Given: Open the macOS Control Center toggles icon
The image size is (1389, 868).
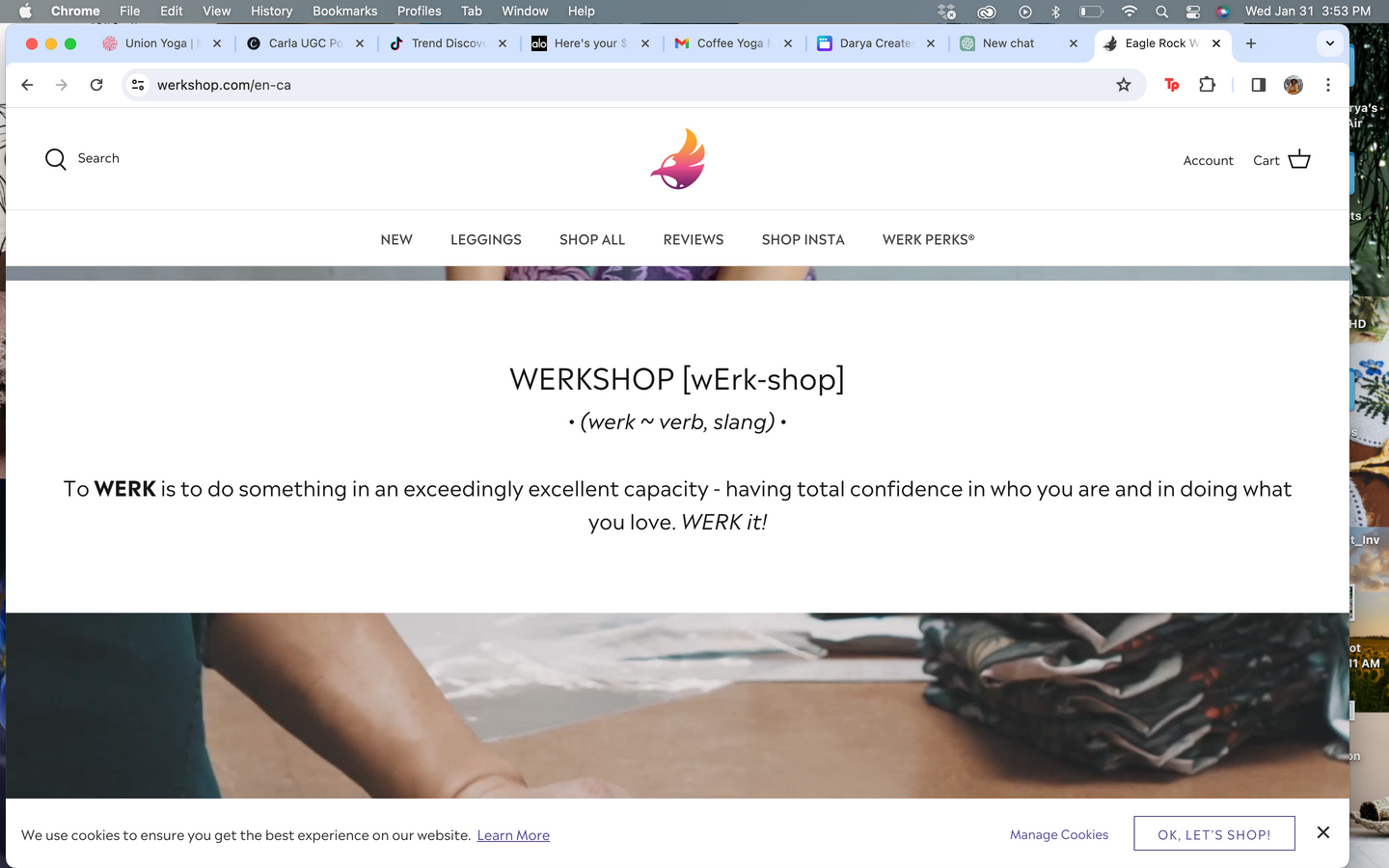Looking at the screenshot, I should click(x=1193, y=12).
